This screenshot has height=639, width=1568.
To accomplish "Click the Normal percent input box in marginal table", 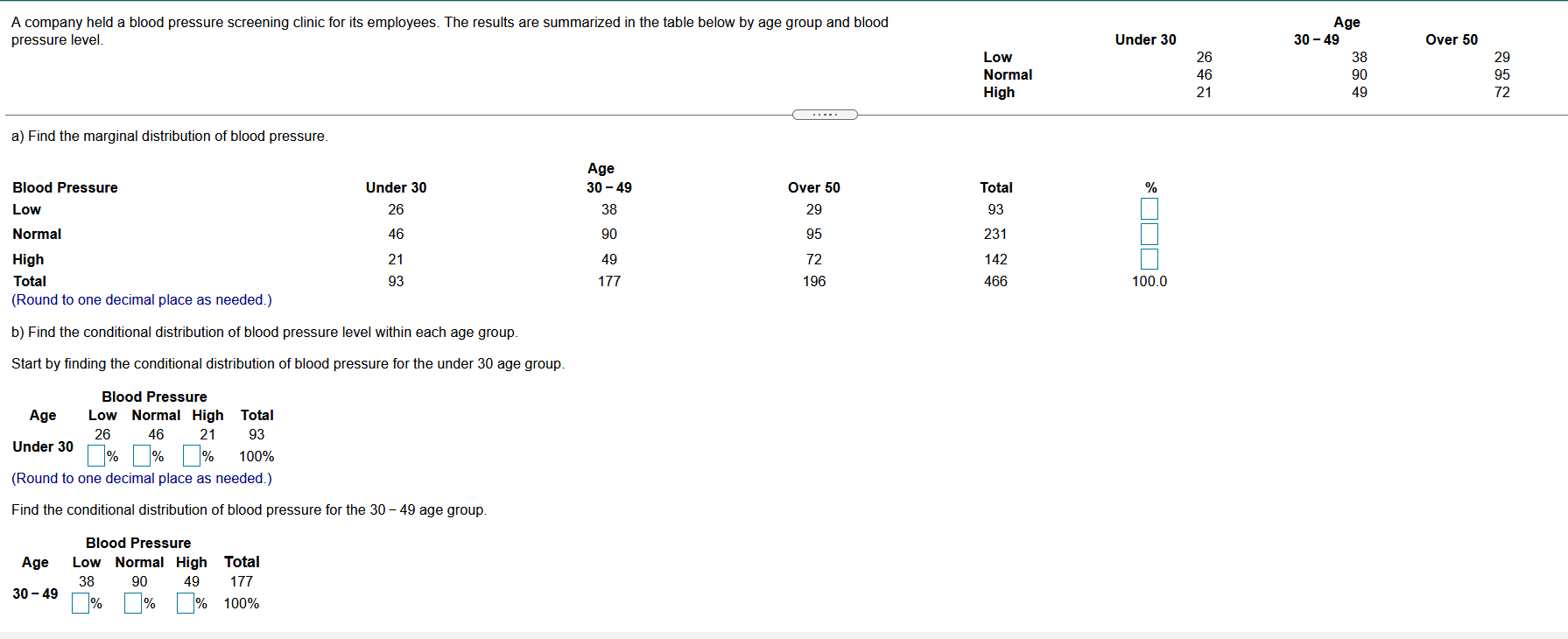I will 1150,234.
